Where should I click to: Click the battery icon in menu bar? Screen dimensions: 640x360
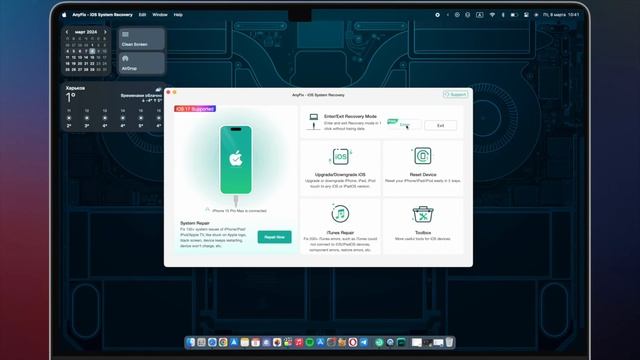click(x=514, y=15)
